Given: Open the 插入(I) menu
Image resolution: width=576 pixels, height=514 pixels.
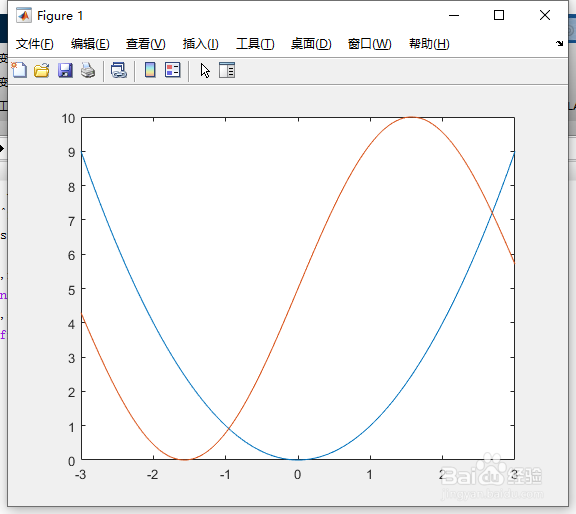Looking at the screenshot, I should [x=201, y=44].
